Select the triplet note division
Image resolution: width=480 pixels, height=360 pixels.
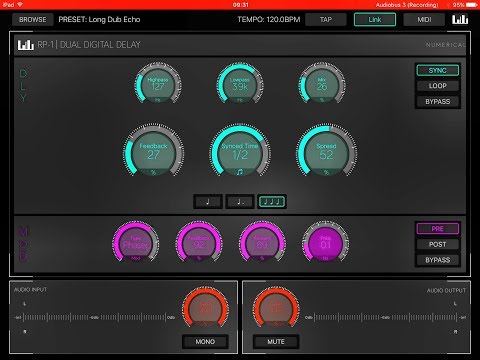pos(272,202)
